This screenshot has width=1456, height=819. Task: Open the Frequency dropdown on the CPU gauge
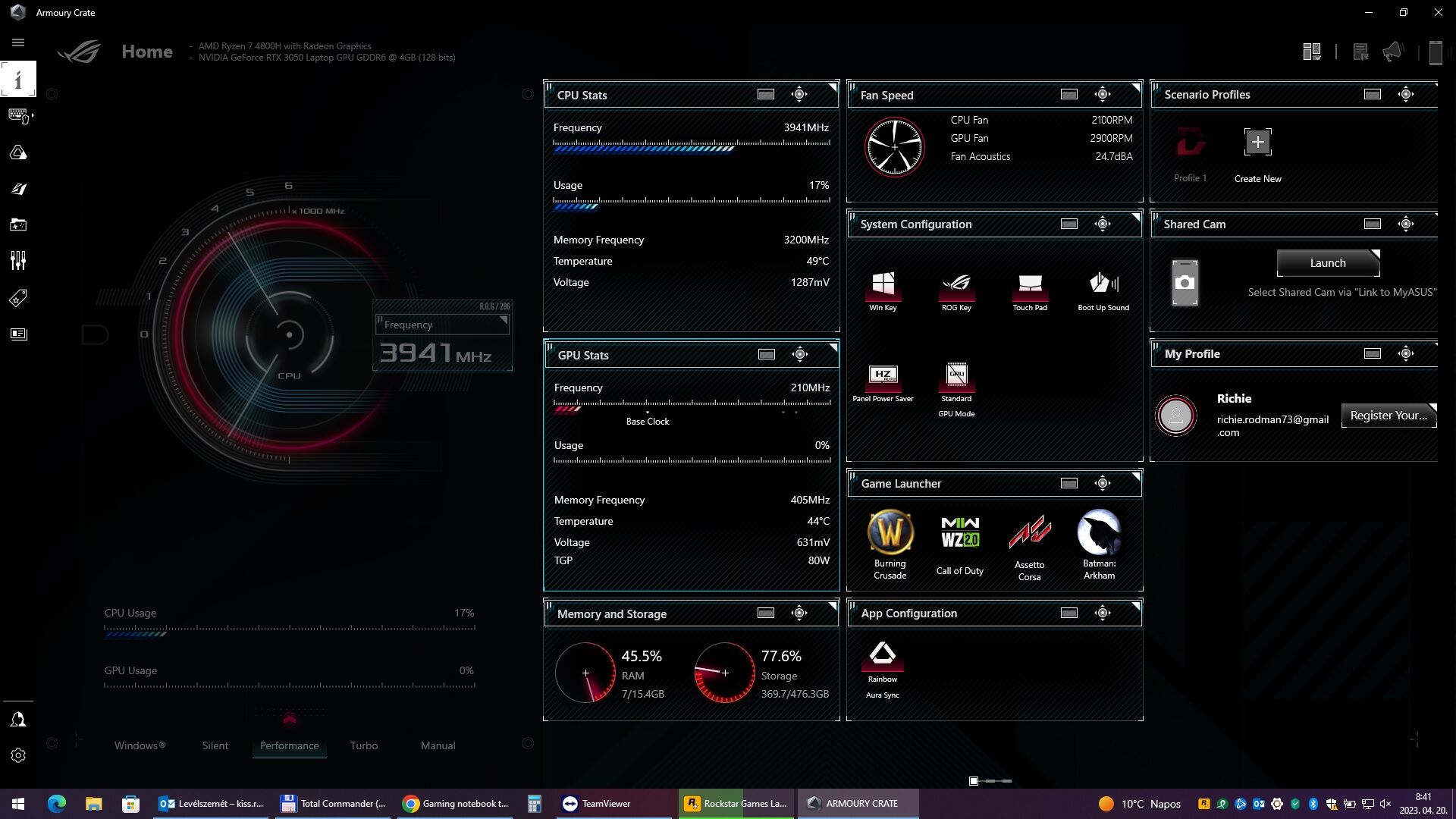tap(443, 325)
